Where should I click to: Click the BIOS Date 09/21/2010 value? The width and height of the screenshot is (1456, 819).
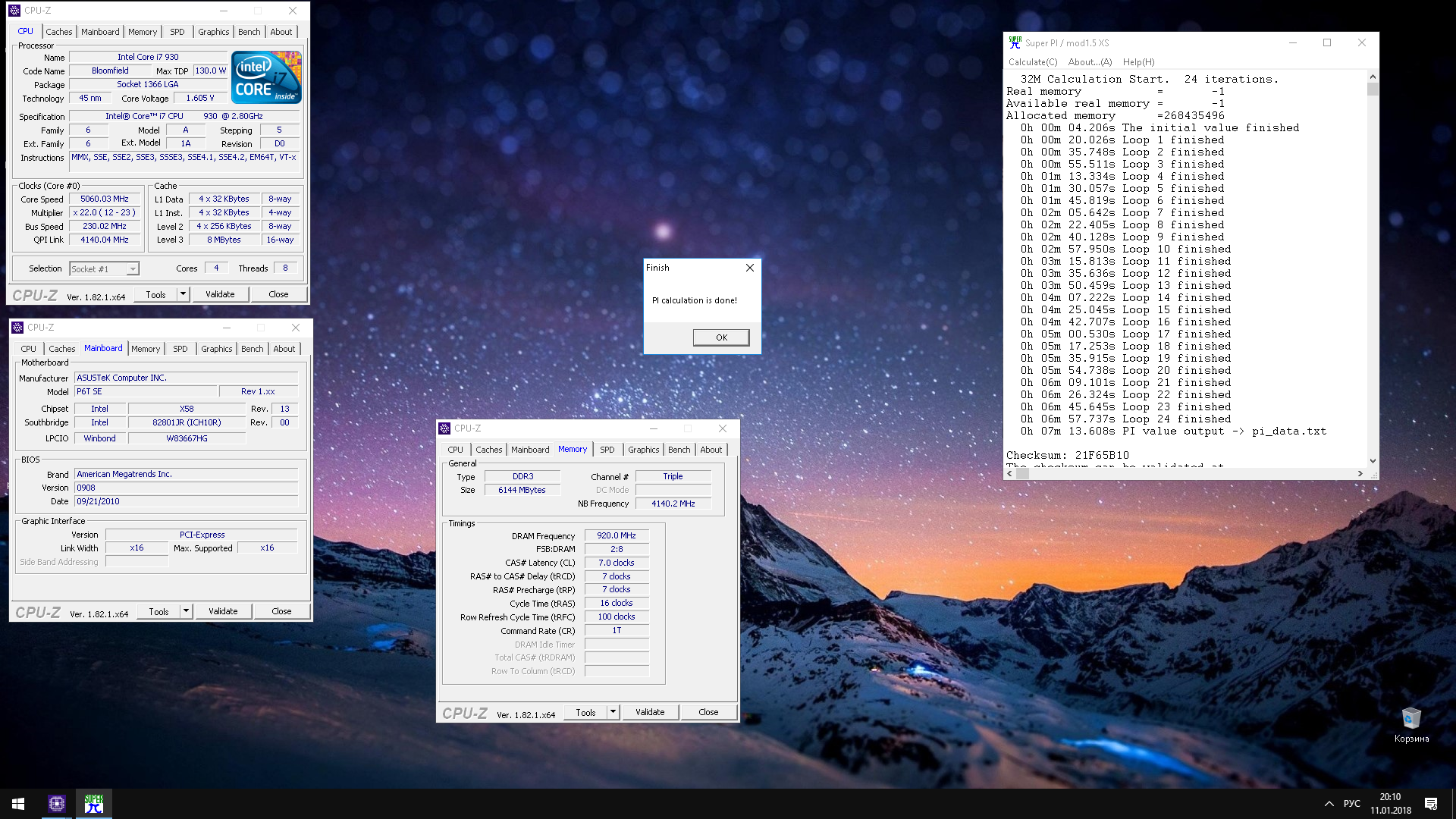(x=186, y=501)
